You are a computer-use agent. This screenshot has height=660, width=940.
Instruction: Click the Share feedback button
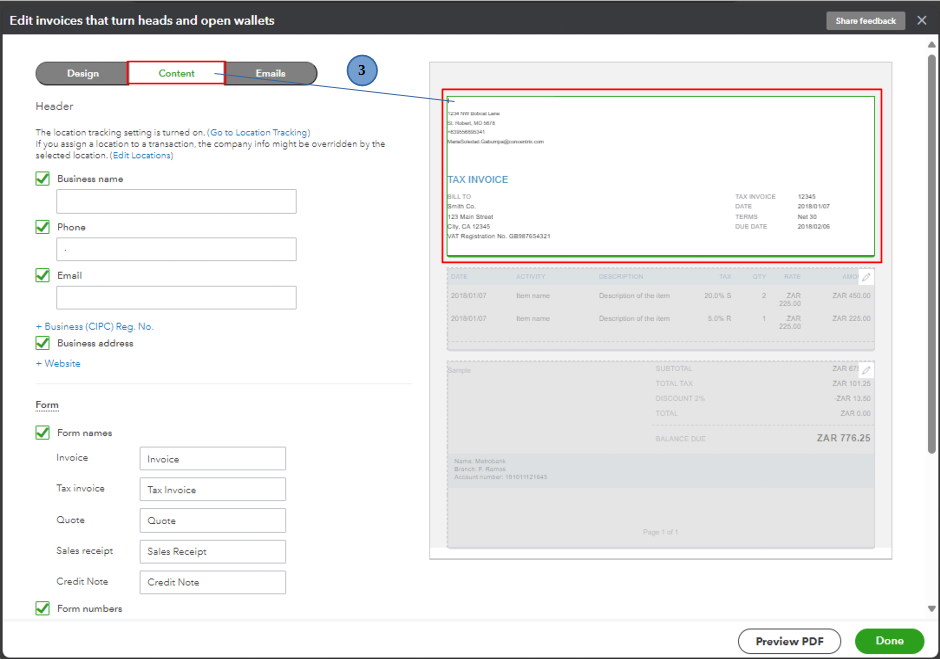pyautogui.click(x=865, y=20)
